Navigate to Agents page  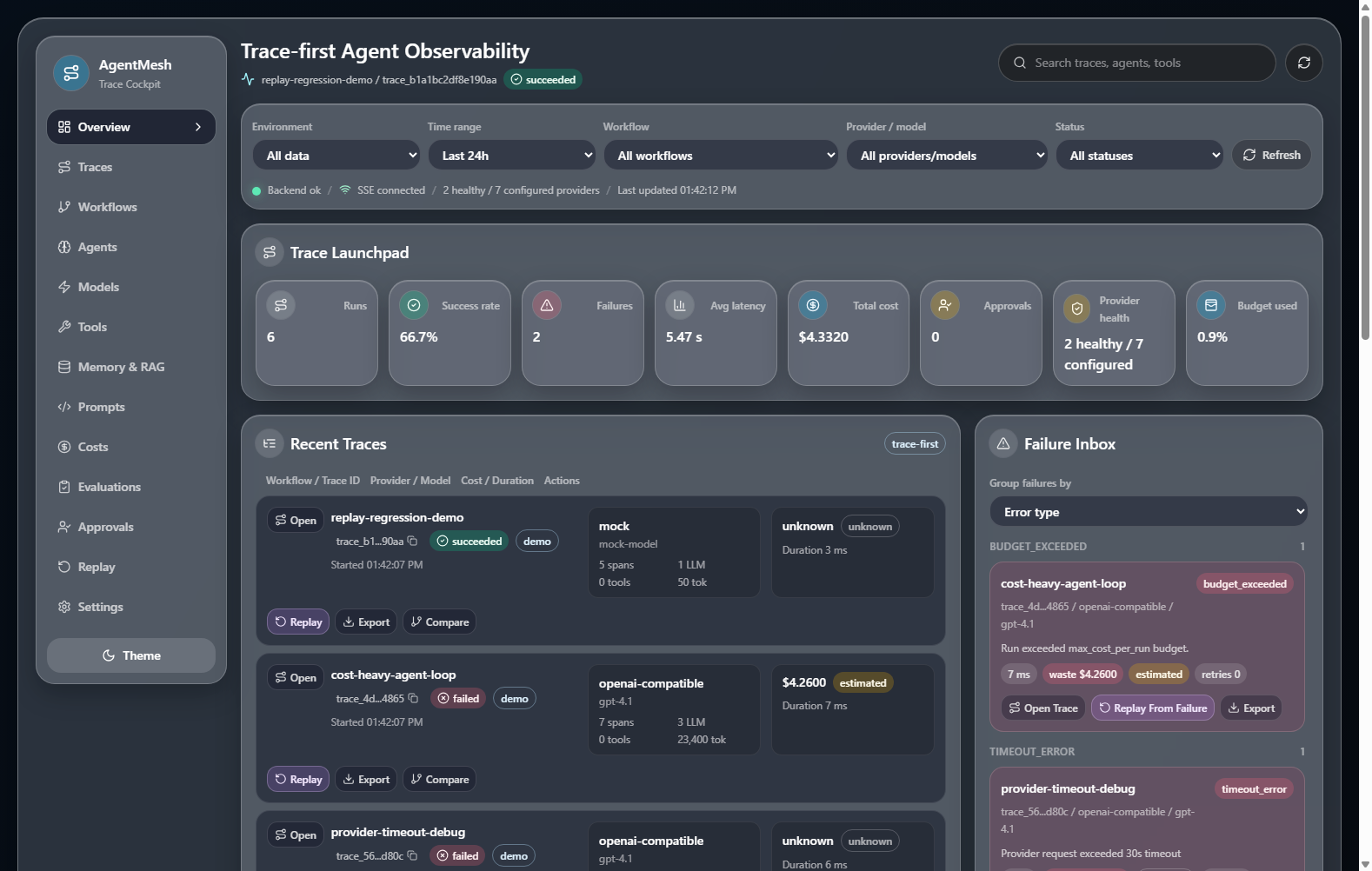pos(131,247)
